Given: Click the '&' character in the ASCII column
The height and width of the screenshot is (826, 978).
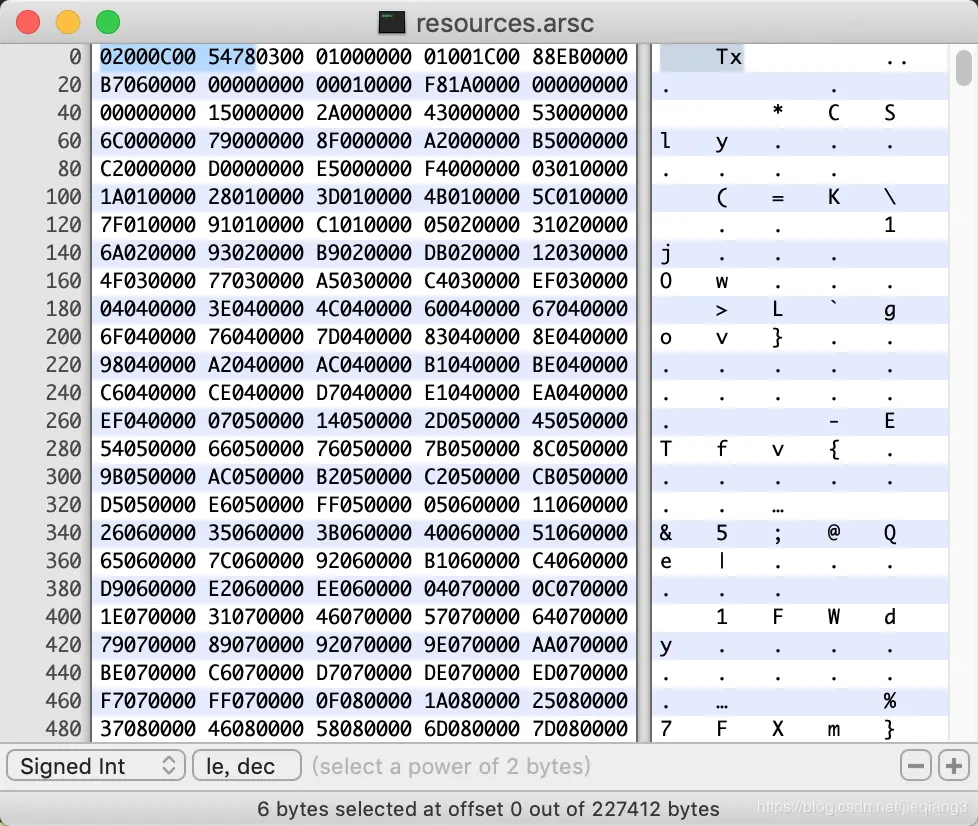Looking at the screenshot, I should click(666, 533).
